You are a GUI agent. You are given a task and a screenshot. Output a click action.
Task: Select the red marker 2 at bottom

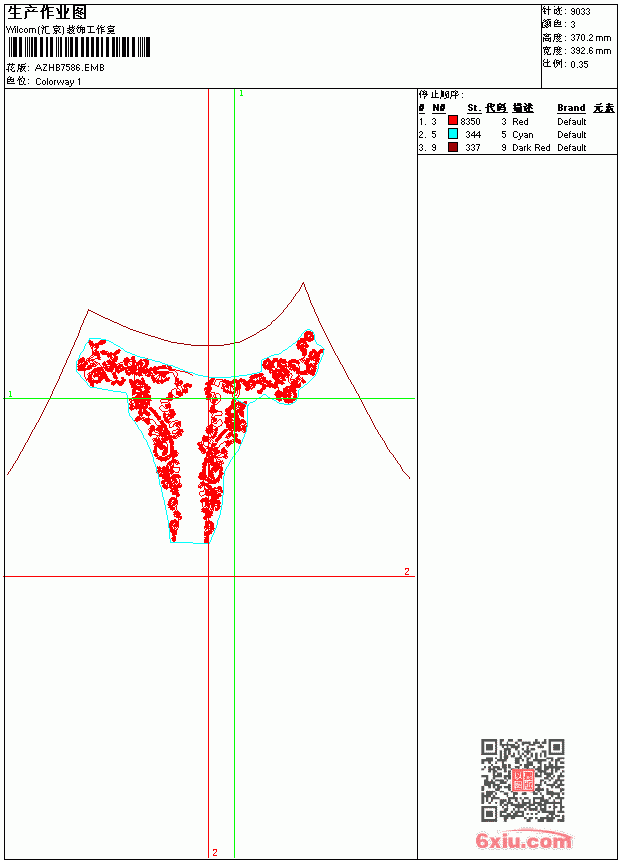click(x=215, y=852)
